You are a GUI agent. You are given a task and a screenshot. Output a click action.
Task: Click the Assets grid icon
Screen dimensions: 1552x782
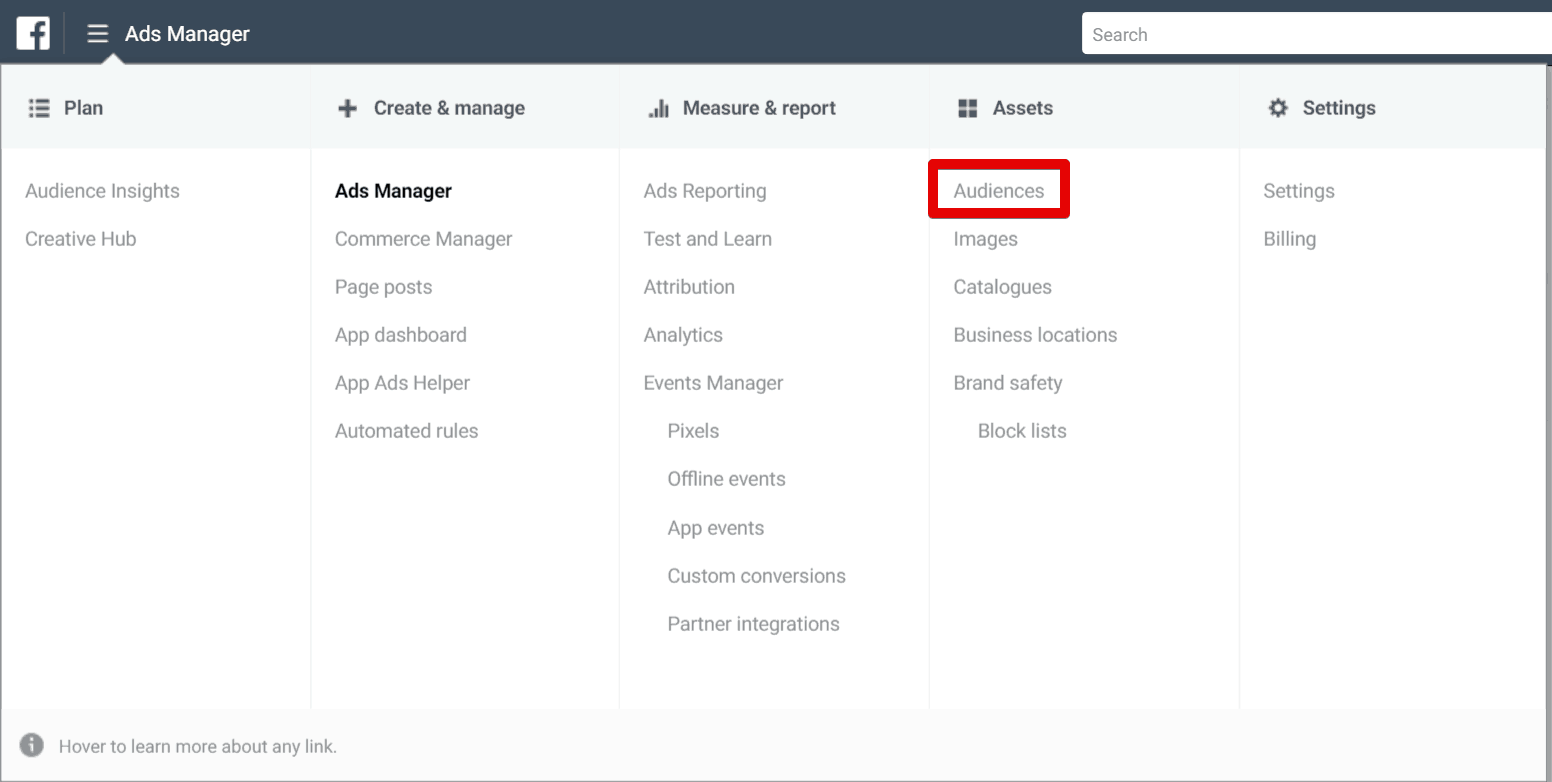967,108
